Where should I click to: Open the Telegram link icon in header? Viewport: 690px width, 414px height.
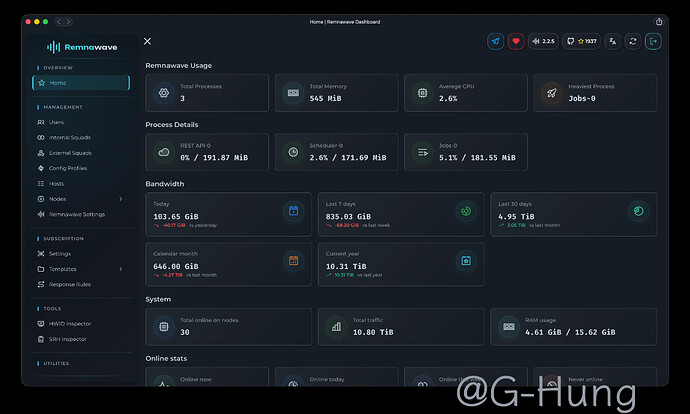[x=495, y=41]
